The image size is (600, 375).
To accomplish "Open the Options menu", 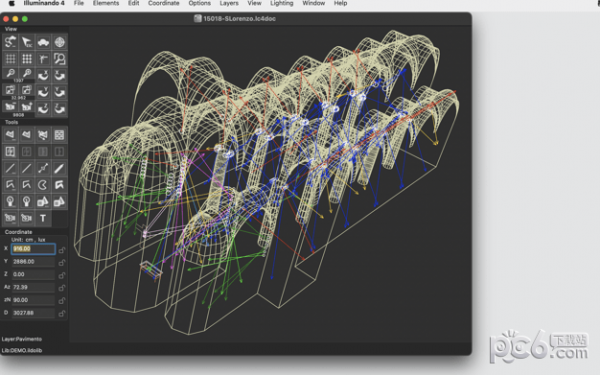I will 199,3.
